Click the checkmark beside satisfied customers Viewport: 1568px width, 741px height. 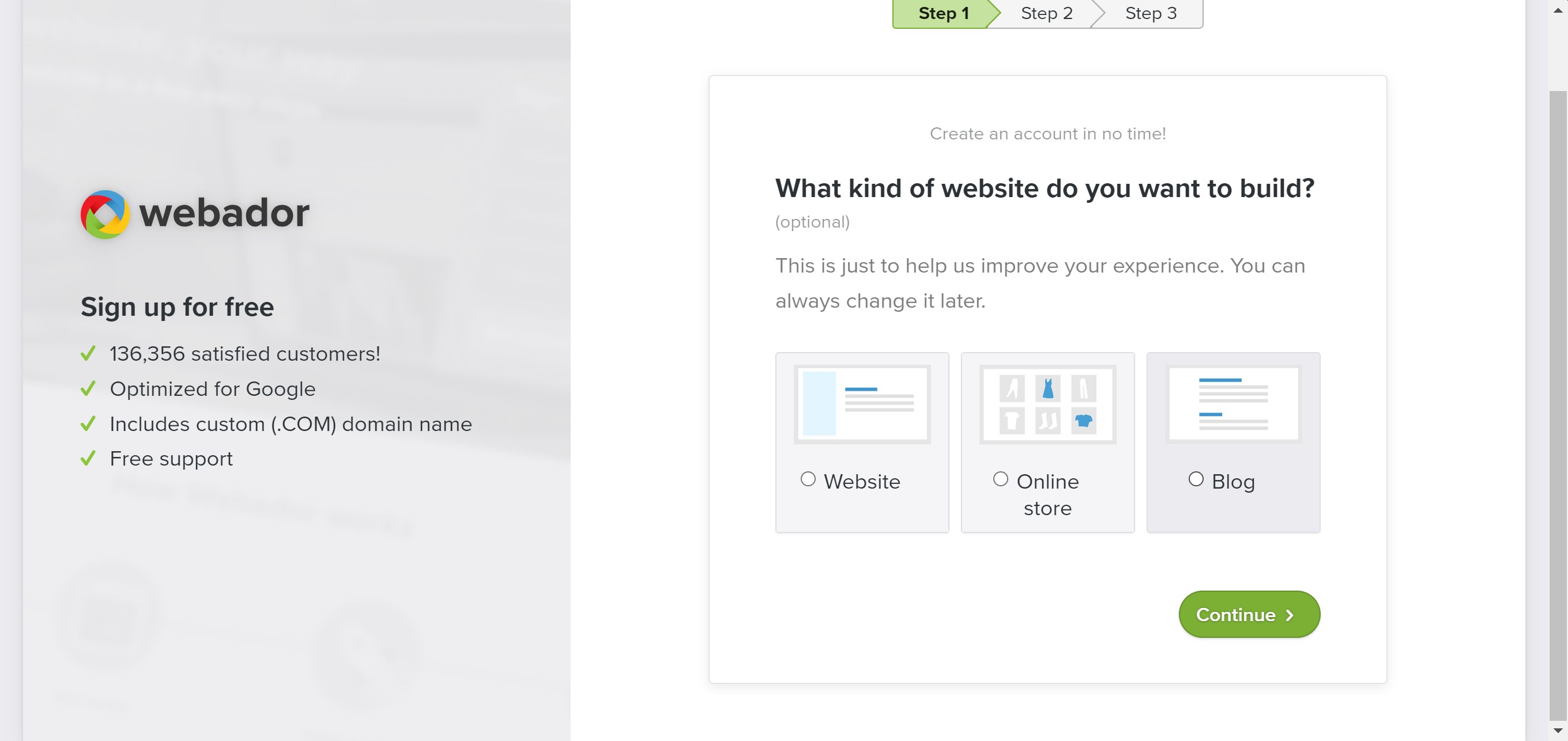pos(88,353)
